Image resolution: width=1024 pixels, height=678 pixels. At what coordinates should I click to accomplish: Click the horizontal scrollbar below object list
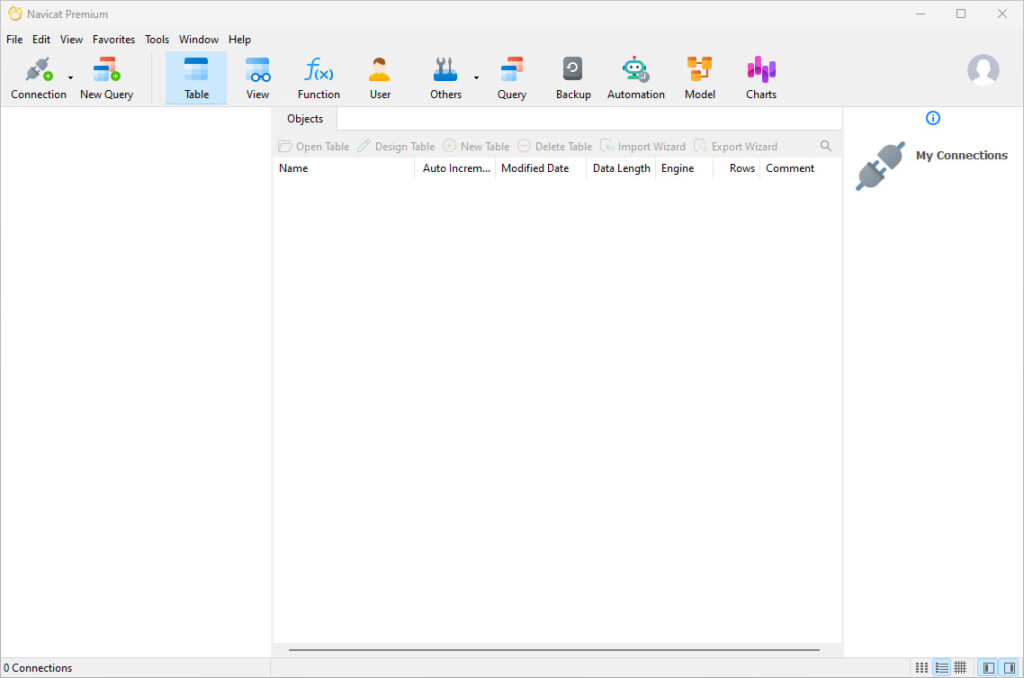click(554, 650)
